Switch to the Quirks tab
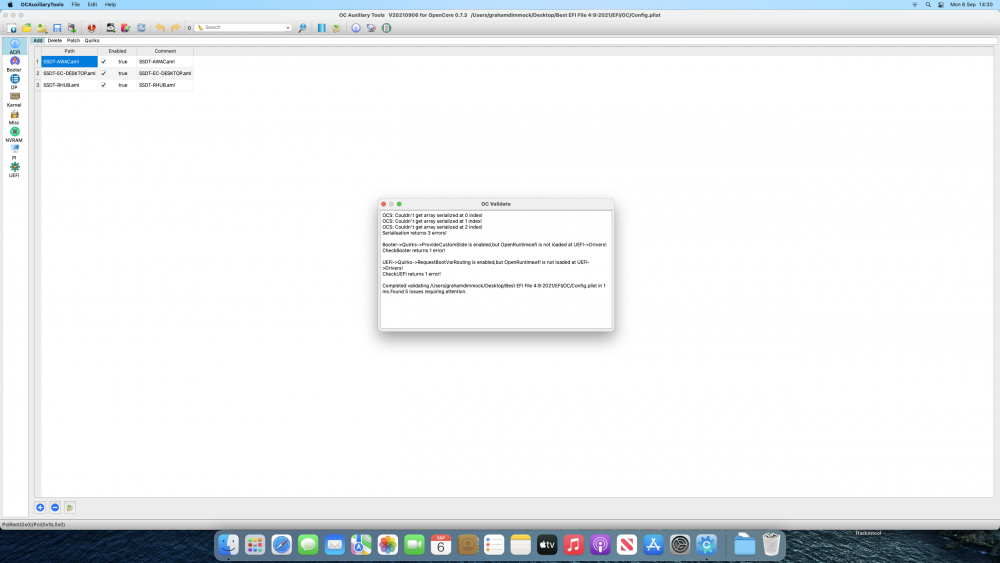This screenshot has height=563, width=1000. click(x=92, y=40)
